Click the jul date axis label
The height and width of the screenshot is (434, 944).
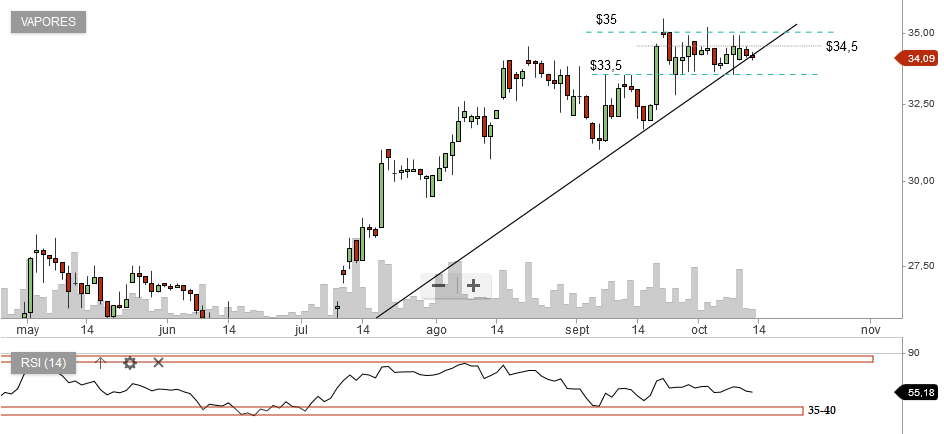point(302,330)
